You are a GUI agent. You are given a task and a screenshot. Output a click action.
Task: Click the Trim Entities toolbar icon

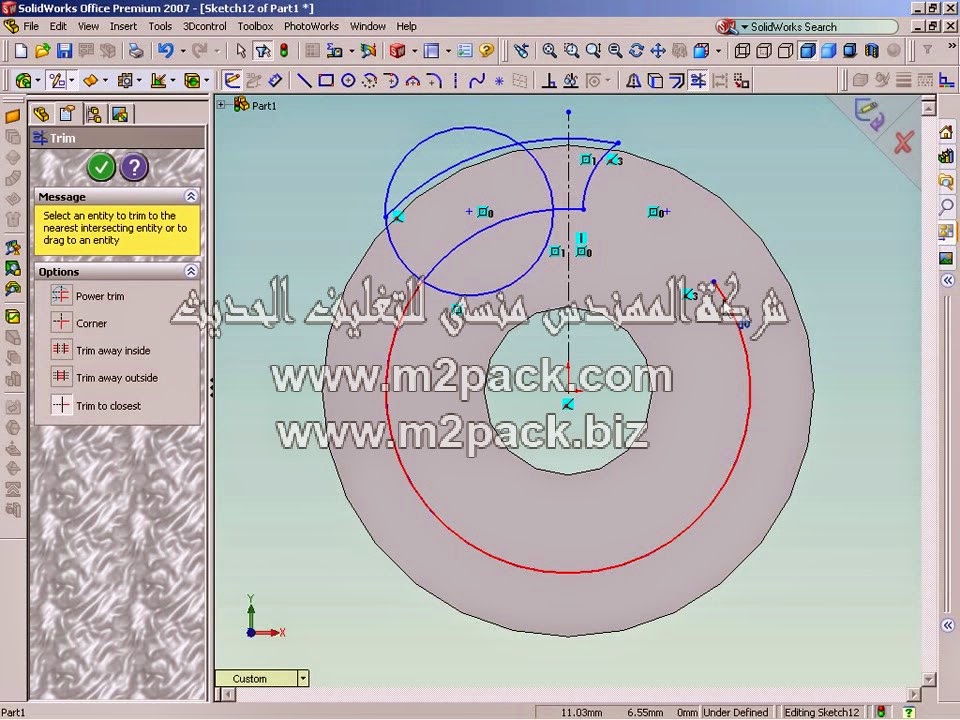pos(698,80)
